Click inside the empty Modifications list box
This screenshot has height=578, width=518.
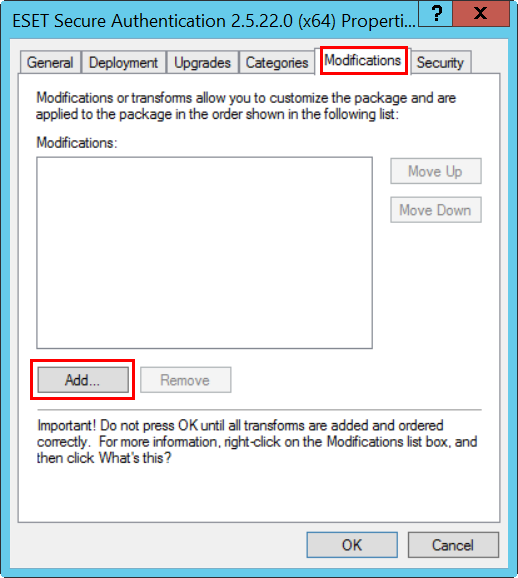click(x=205, y=253)
